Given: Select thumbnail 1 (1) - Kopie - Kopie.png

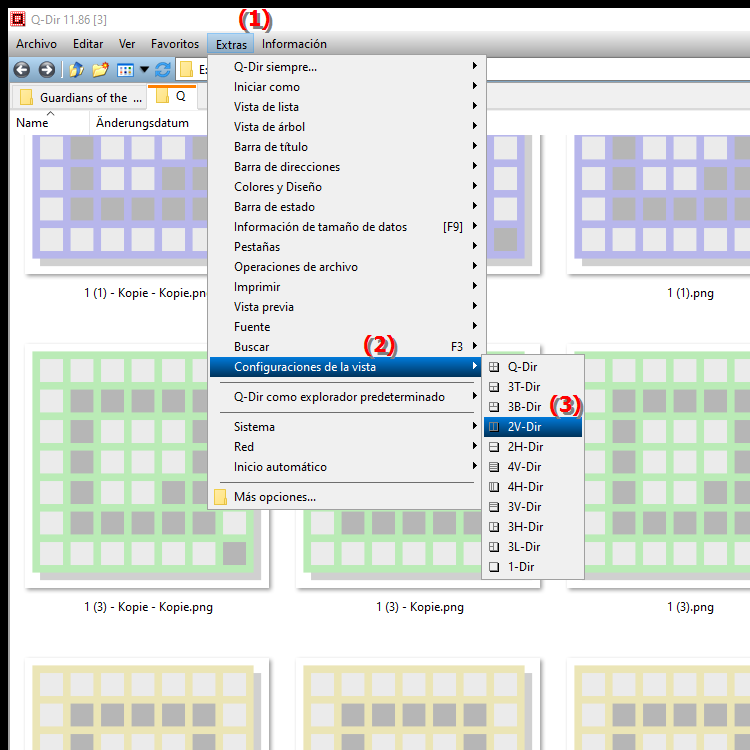Looking at the screenshot, I should point(117,204).
